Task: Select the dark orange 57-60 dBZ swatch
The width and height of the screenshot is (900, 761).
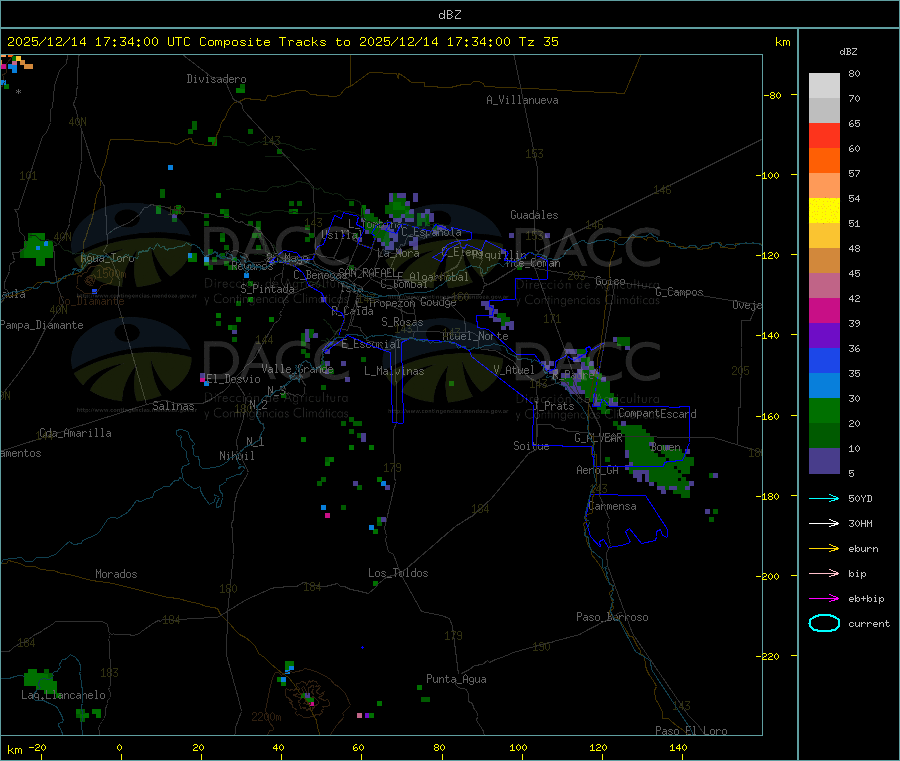Action: click(x=824, y=161)
